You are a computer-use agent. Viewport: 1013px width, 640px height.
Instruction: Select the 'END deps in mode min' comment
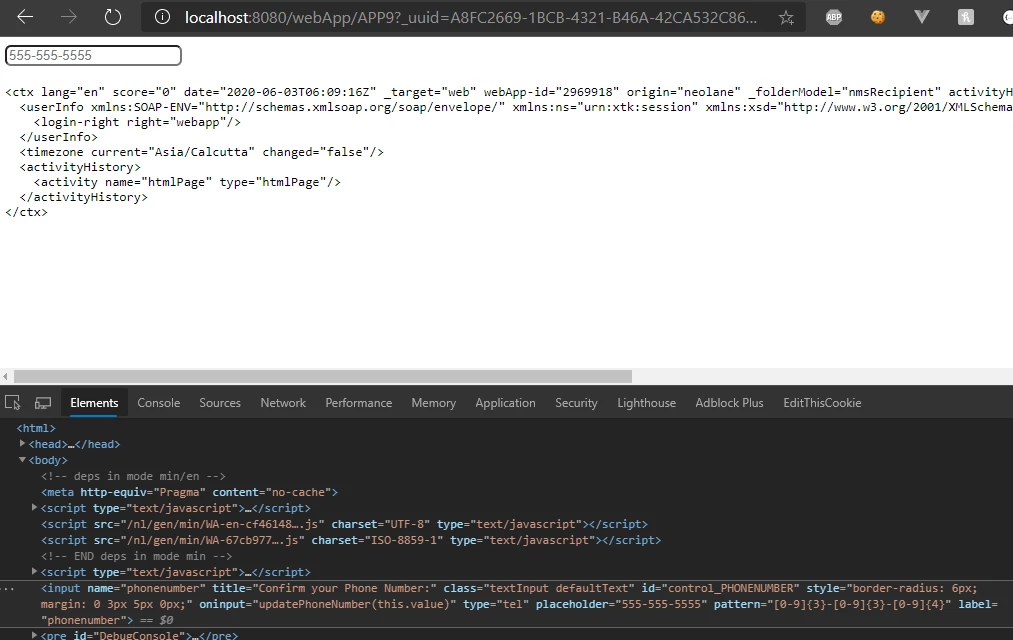(136, 556)
